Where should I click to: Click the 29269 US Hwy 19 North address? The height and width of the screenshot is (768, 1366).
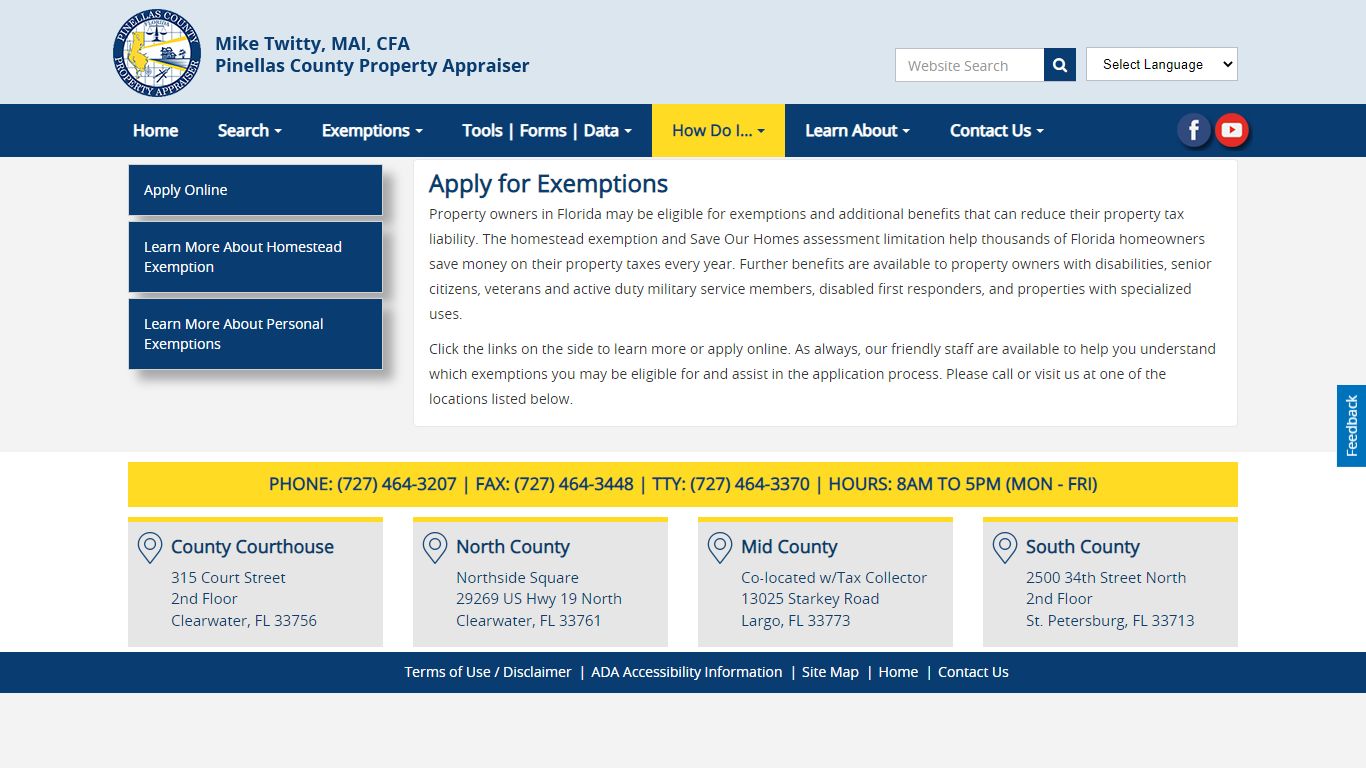[x=539, y=599]
